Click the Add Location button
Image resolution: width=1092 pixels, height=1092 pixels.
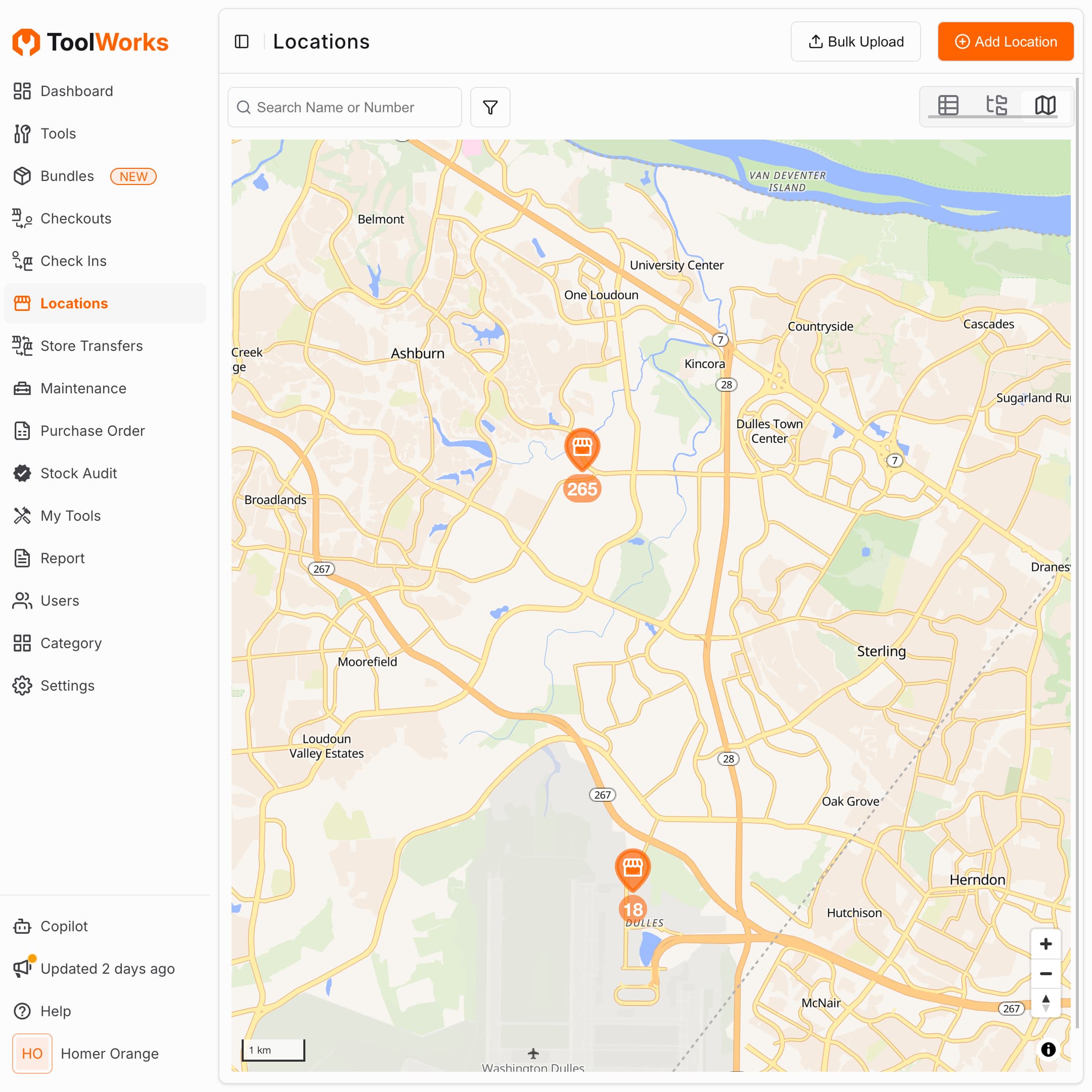coord(1006,41)
